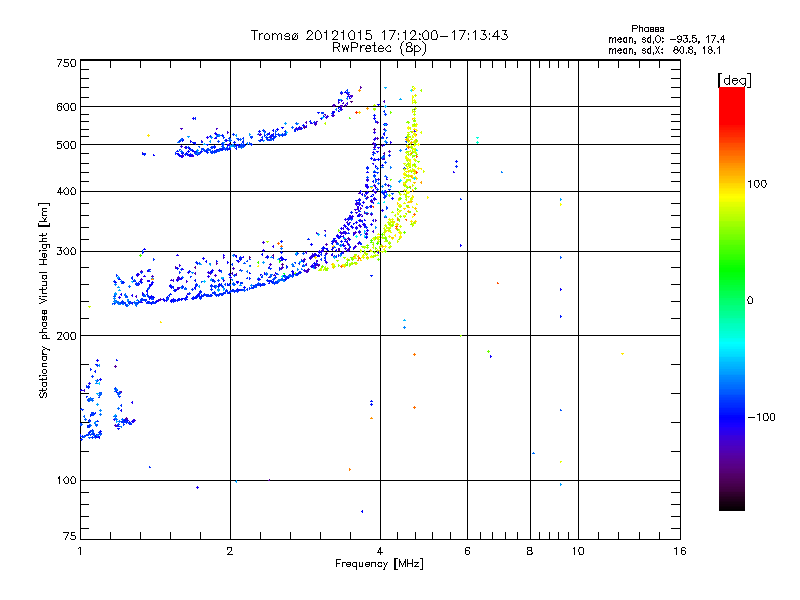
Task: Click the 'Phases' header label
Action: coord(647,29)
